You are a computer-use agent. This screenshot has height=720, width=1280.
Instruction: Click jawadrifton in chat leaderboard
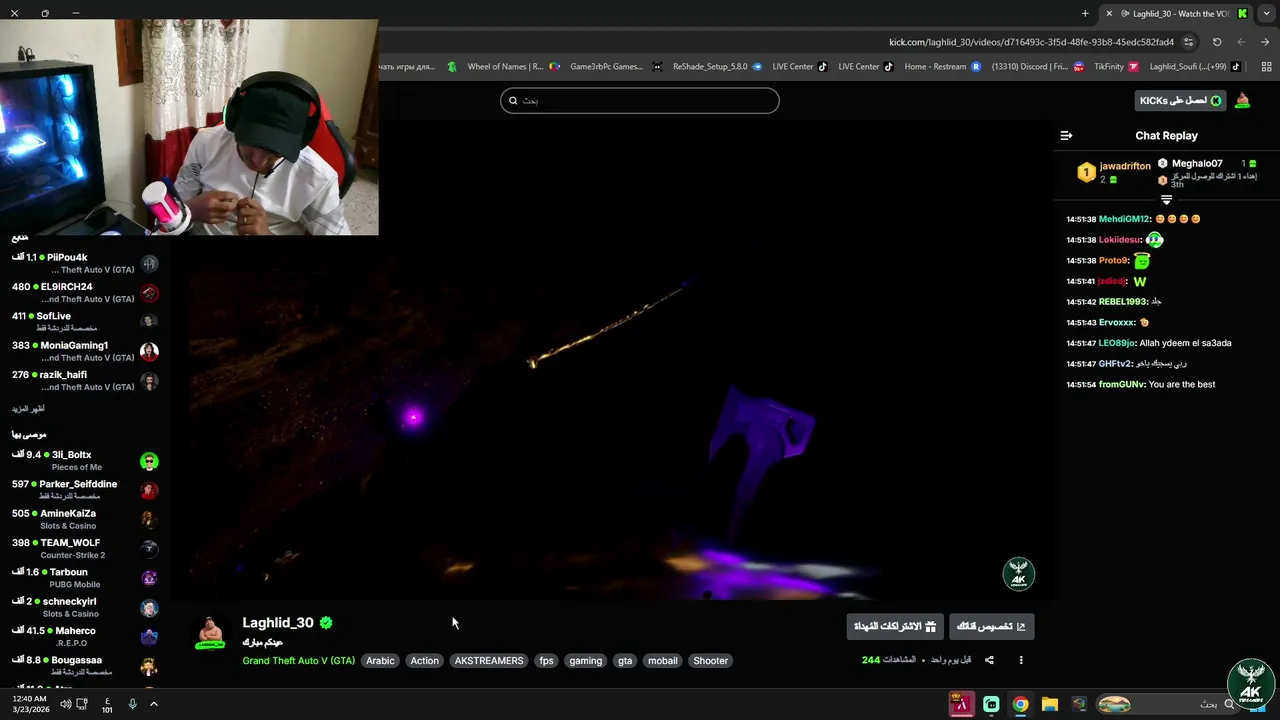click(1125, 166)
